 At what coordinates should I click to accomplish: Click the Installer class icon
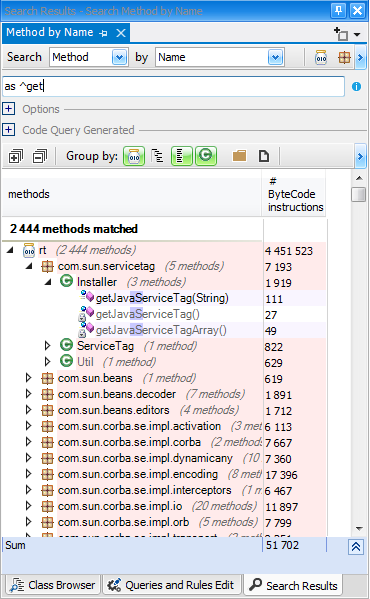[66, 282]
